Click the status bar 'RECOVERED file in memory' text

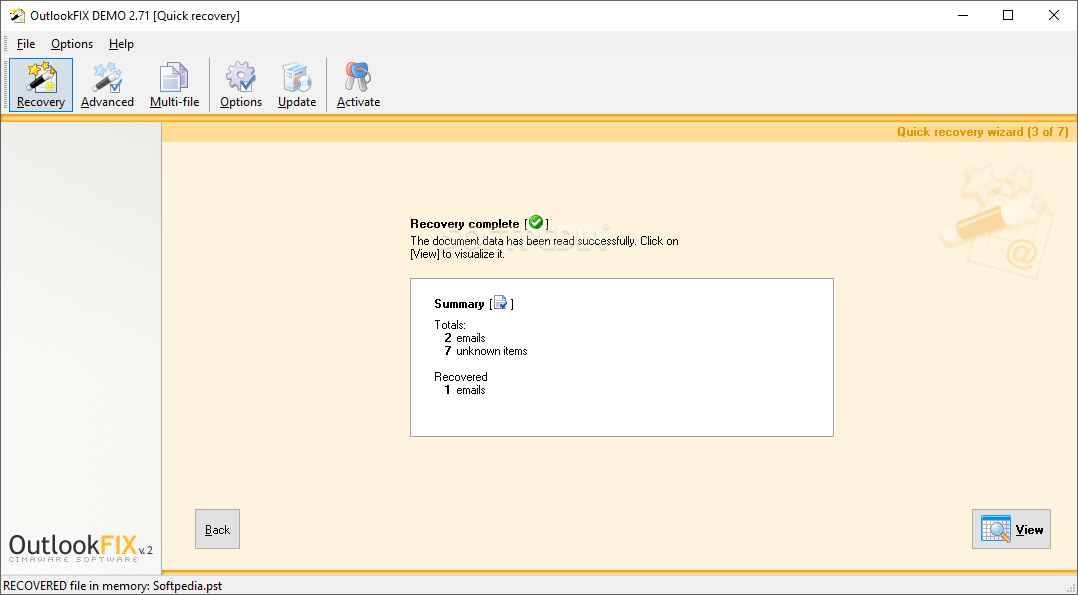click(x=113, y=586)
